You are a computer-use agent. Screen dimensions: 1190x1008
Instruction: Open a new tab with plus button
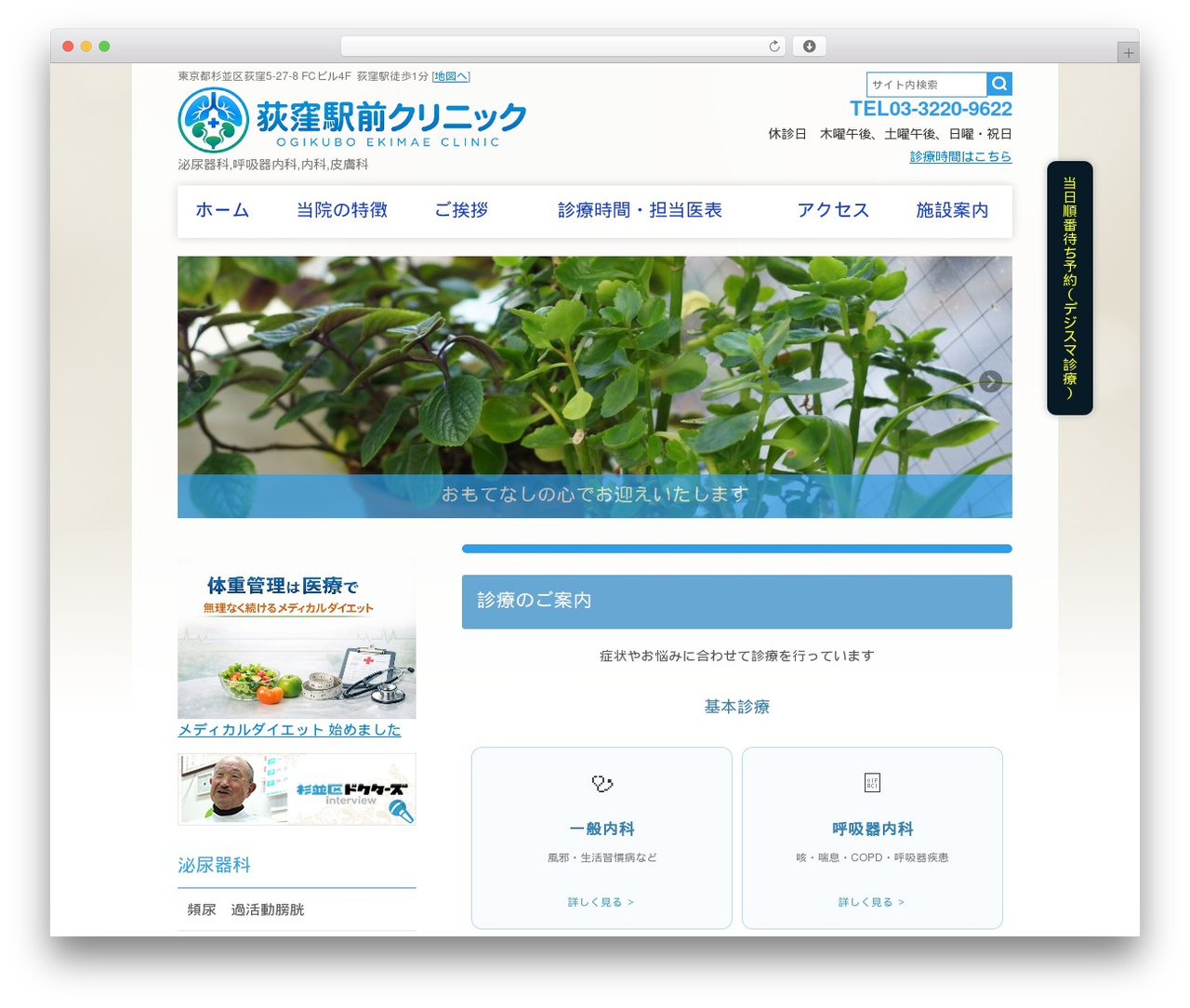[1128, 53]
